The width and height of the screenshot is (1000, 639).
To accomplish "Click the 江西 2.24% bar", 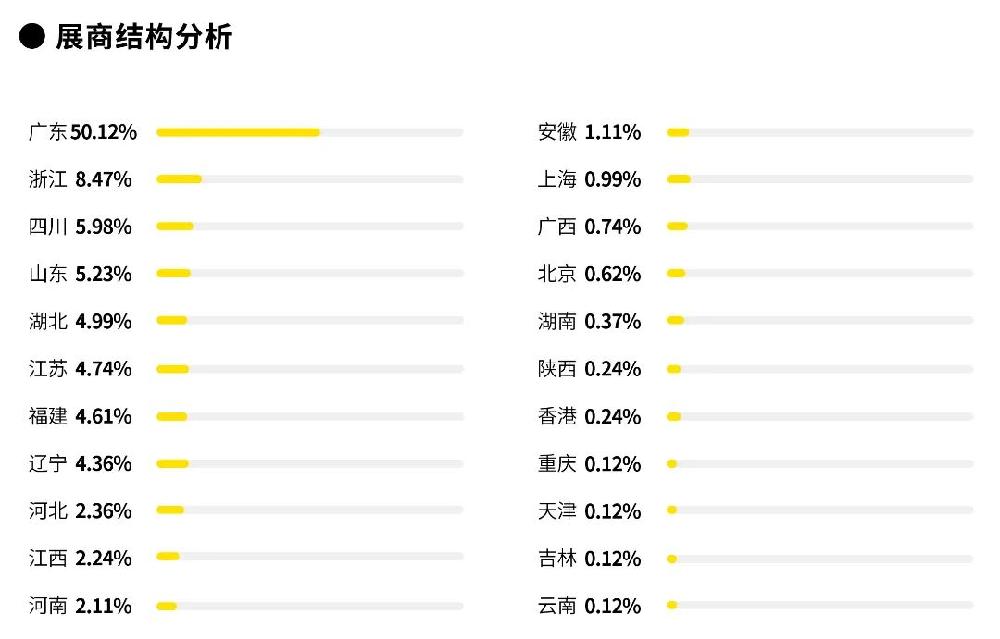I will [309, 556].
